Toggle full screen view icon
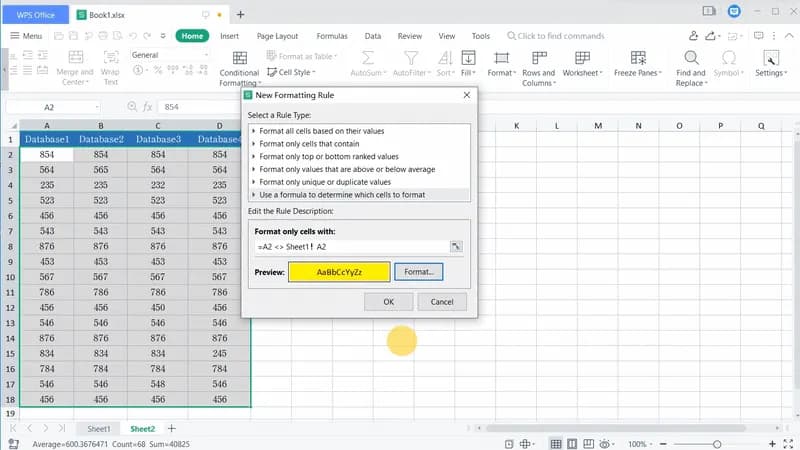This screenshot has width=800, height=450. [788, 444]
